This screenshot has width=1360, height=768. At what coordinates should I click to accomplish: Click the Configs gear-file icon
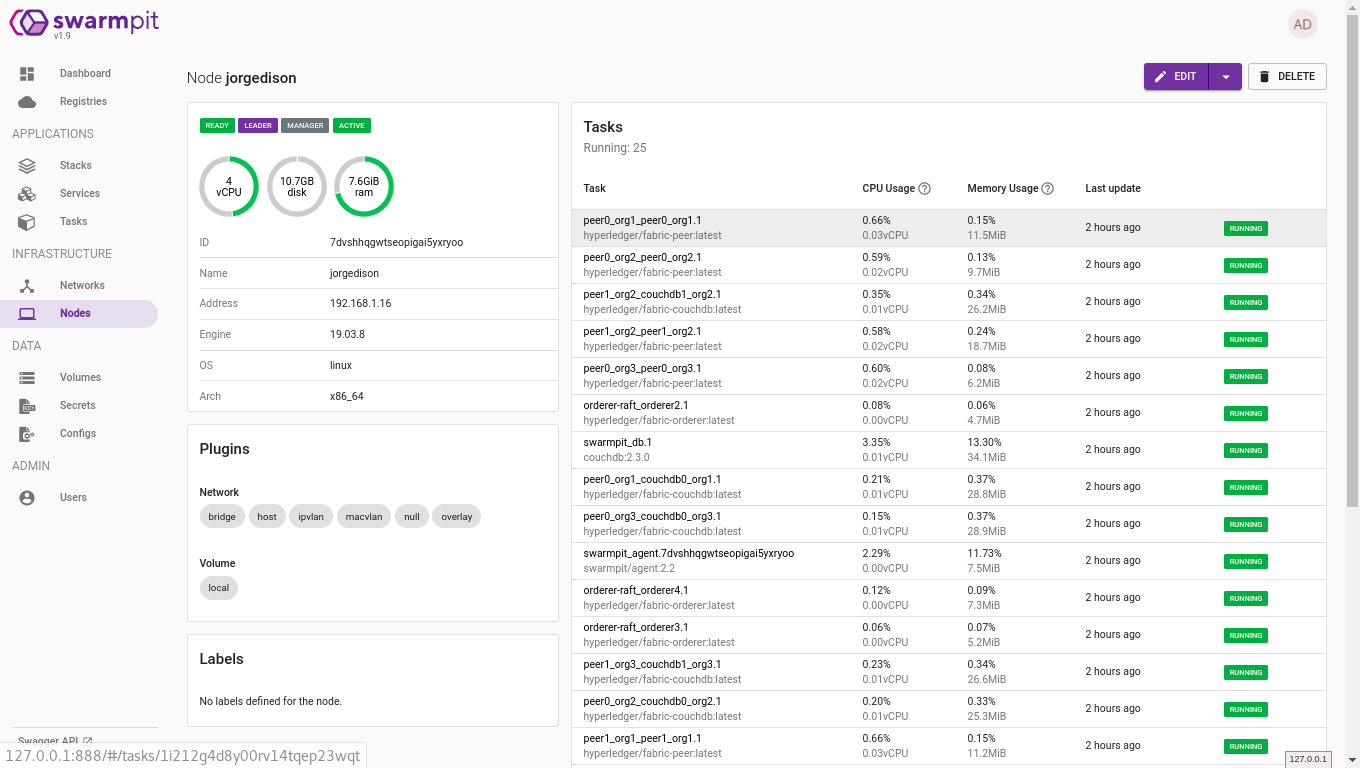point(27,434)
